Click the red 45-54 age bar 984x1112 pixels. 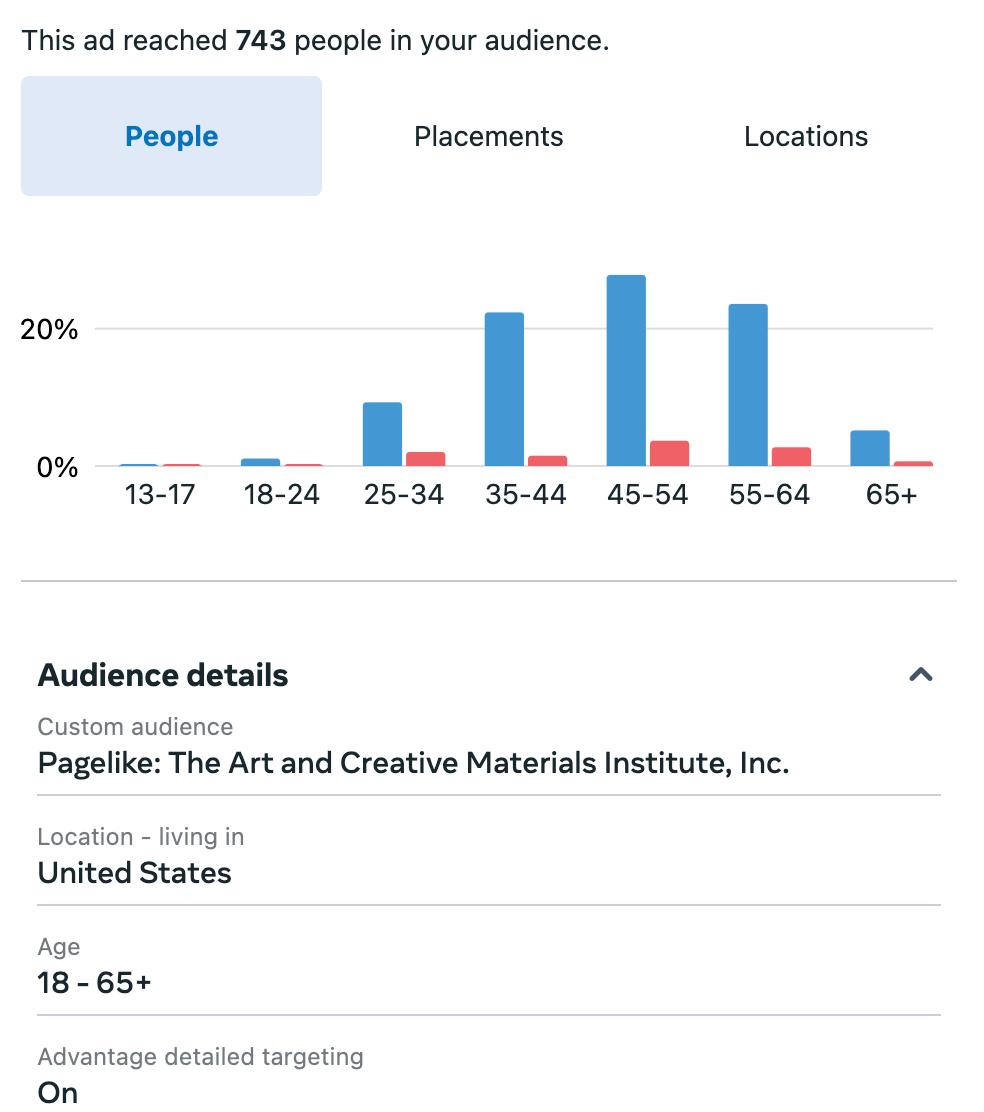669,454
